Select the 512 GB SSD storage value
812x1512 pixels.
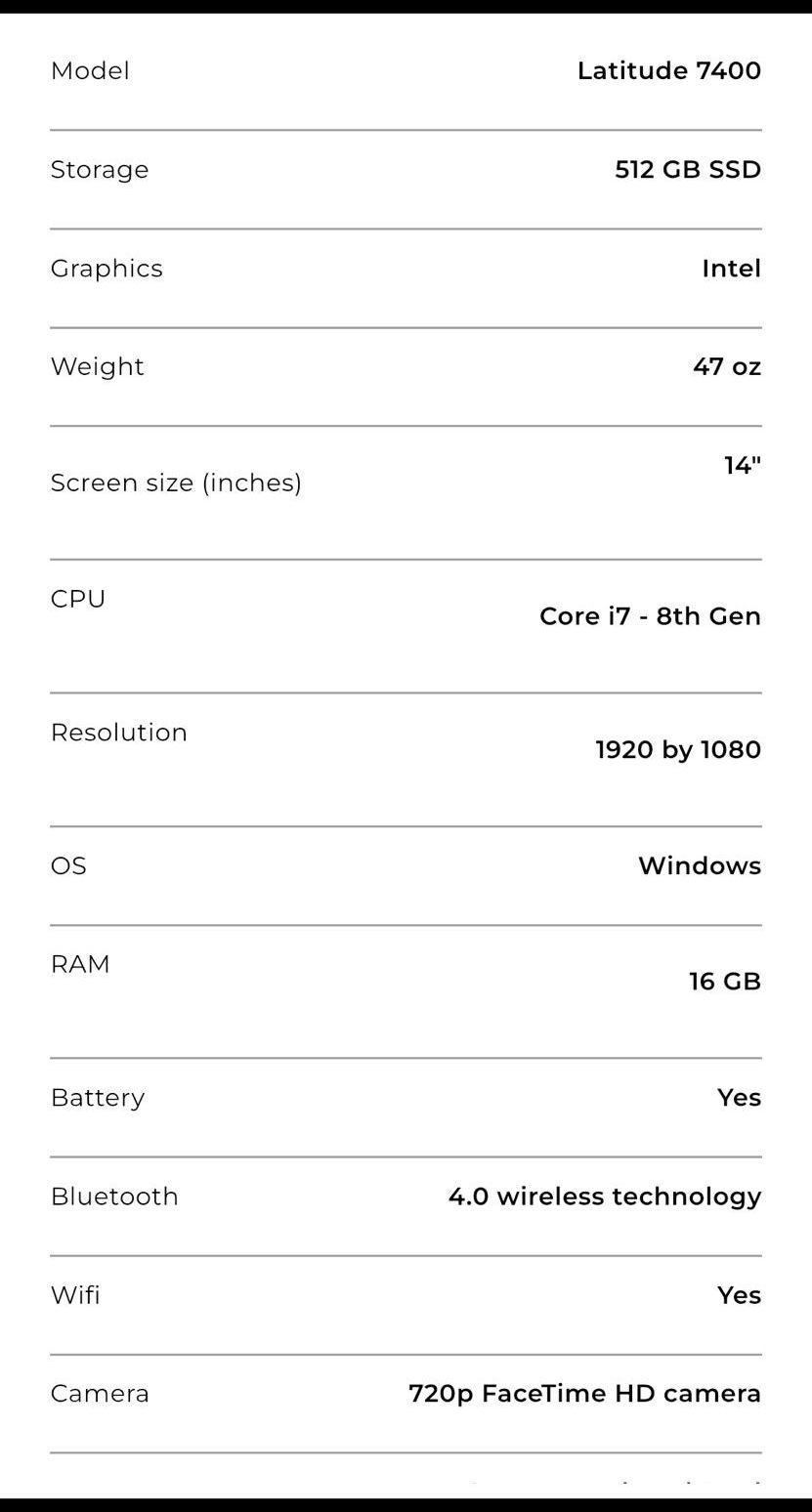688,169
